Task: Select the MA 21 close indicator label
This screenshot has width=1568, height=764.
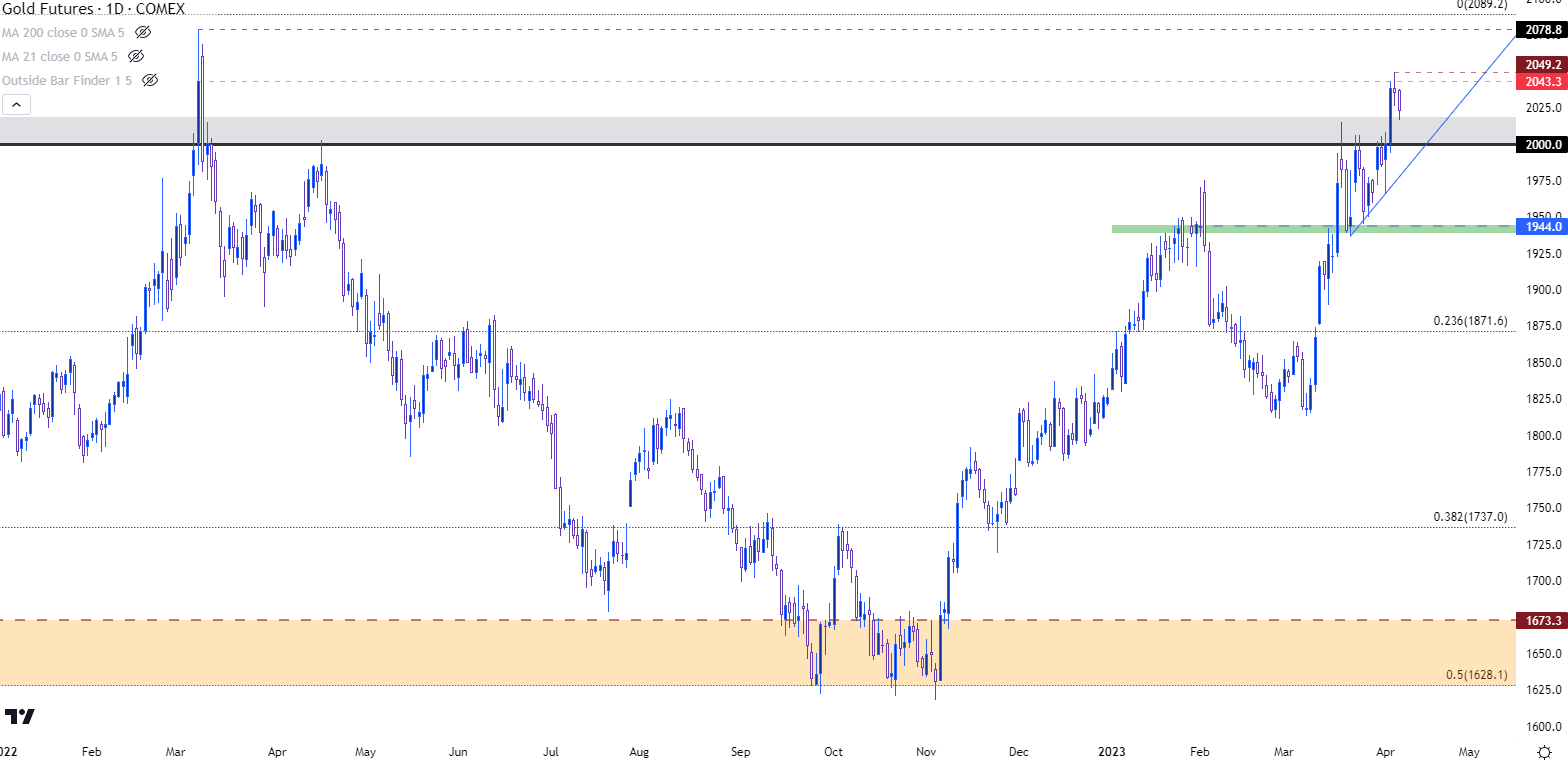Action: coord(62,56)
